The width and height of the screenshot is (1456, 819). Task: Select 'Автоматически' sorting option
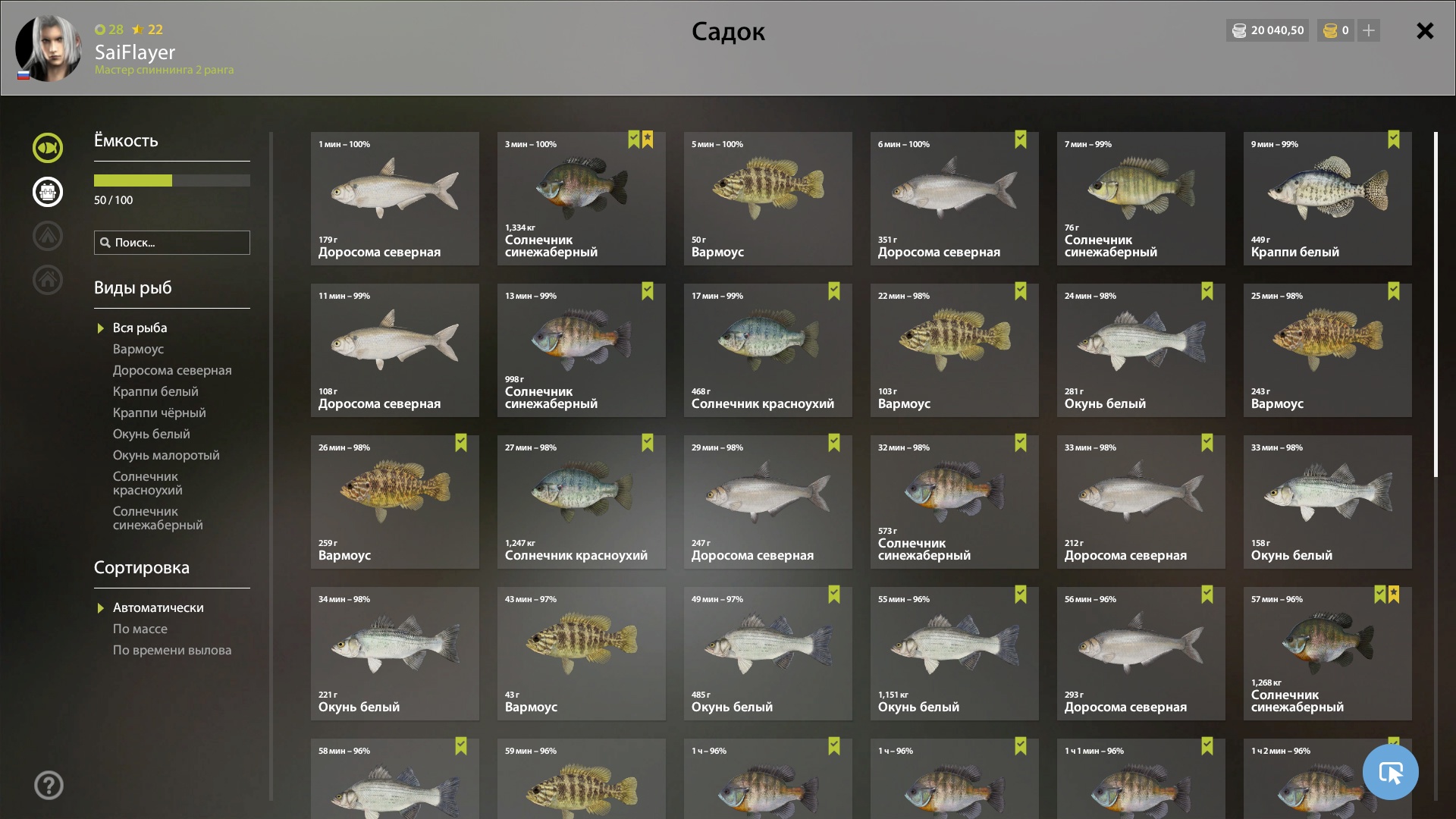coord(158,607)
